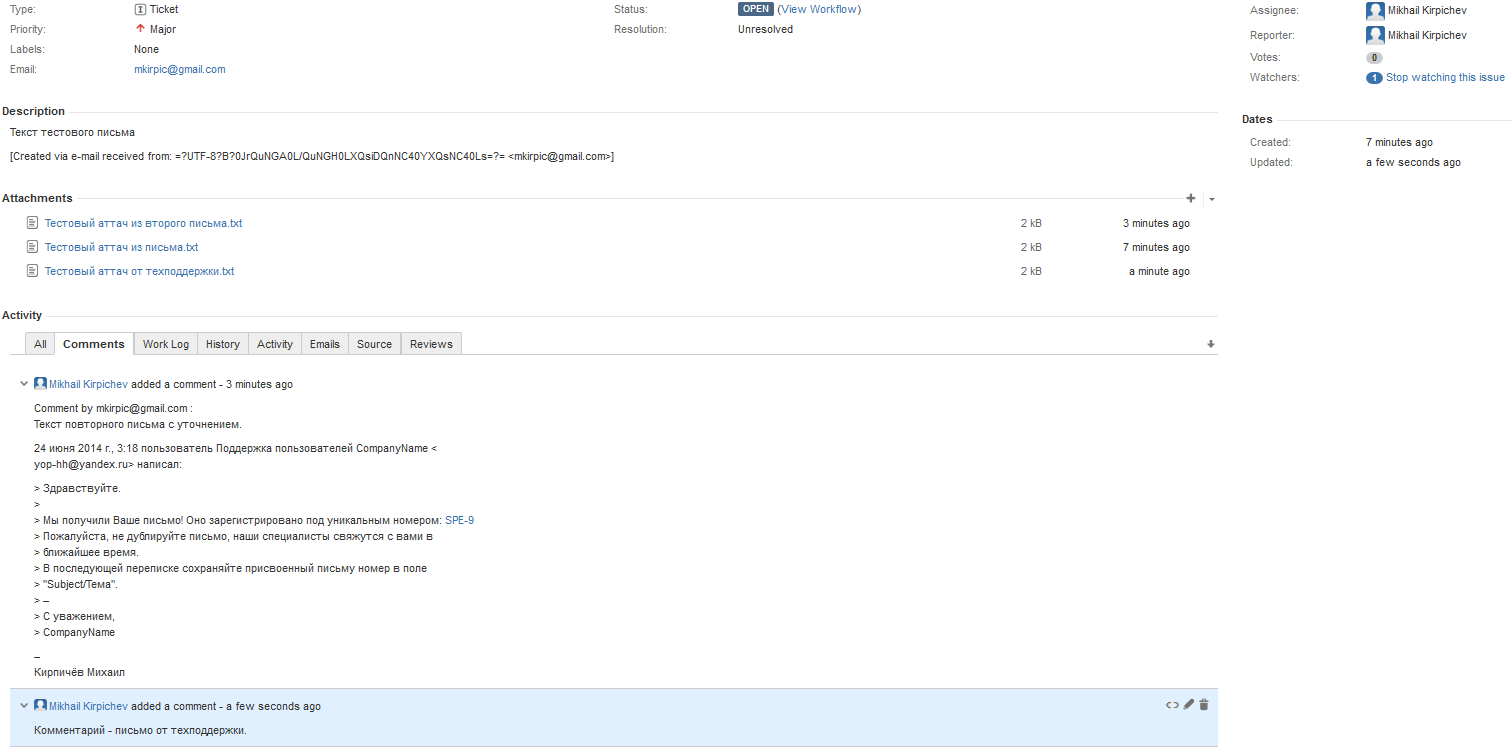This screenshot has width=1512, height=756.
Task: Click the View Workflow link
Action: pos(819,9)
